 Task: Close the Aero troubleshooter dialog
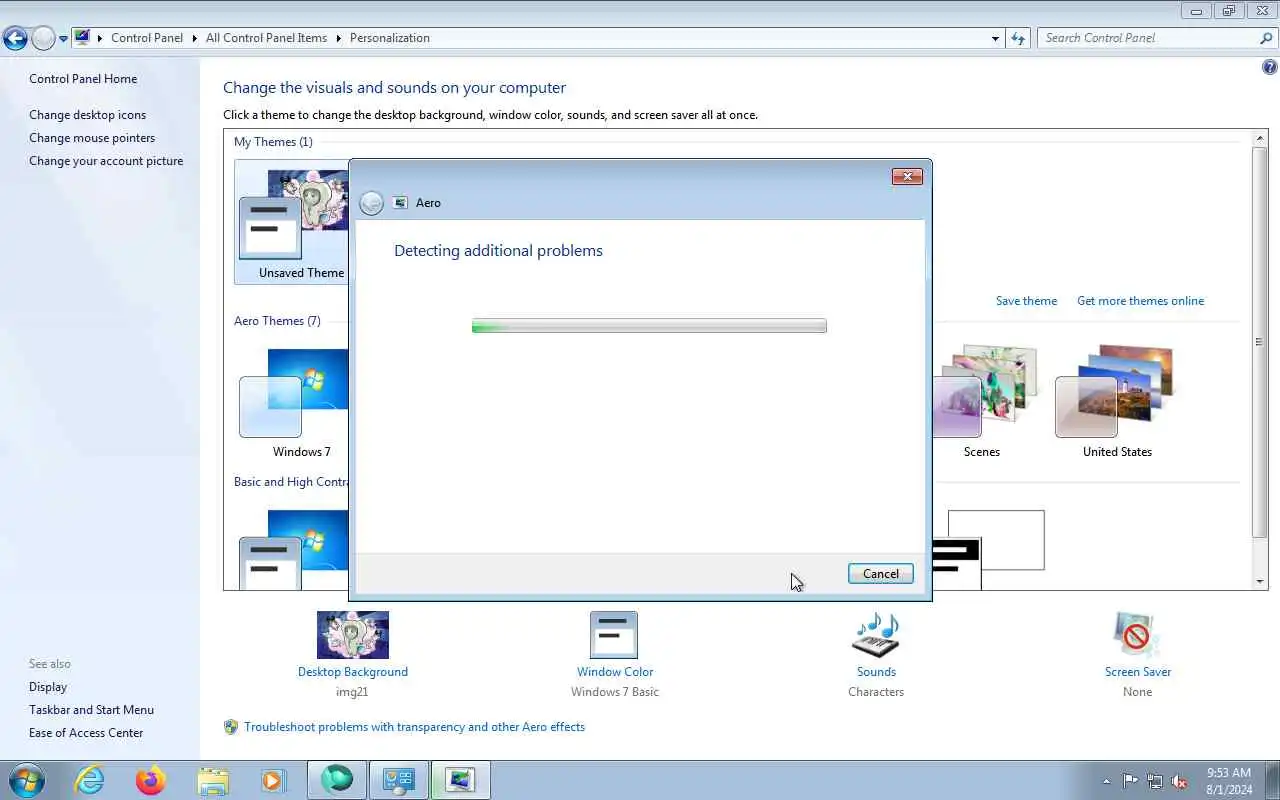click(x=907, y=177)
